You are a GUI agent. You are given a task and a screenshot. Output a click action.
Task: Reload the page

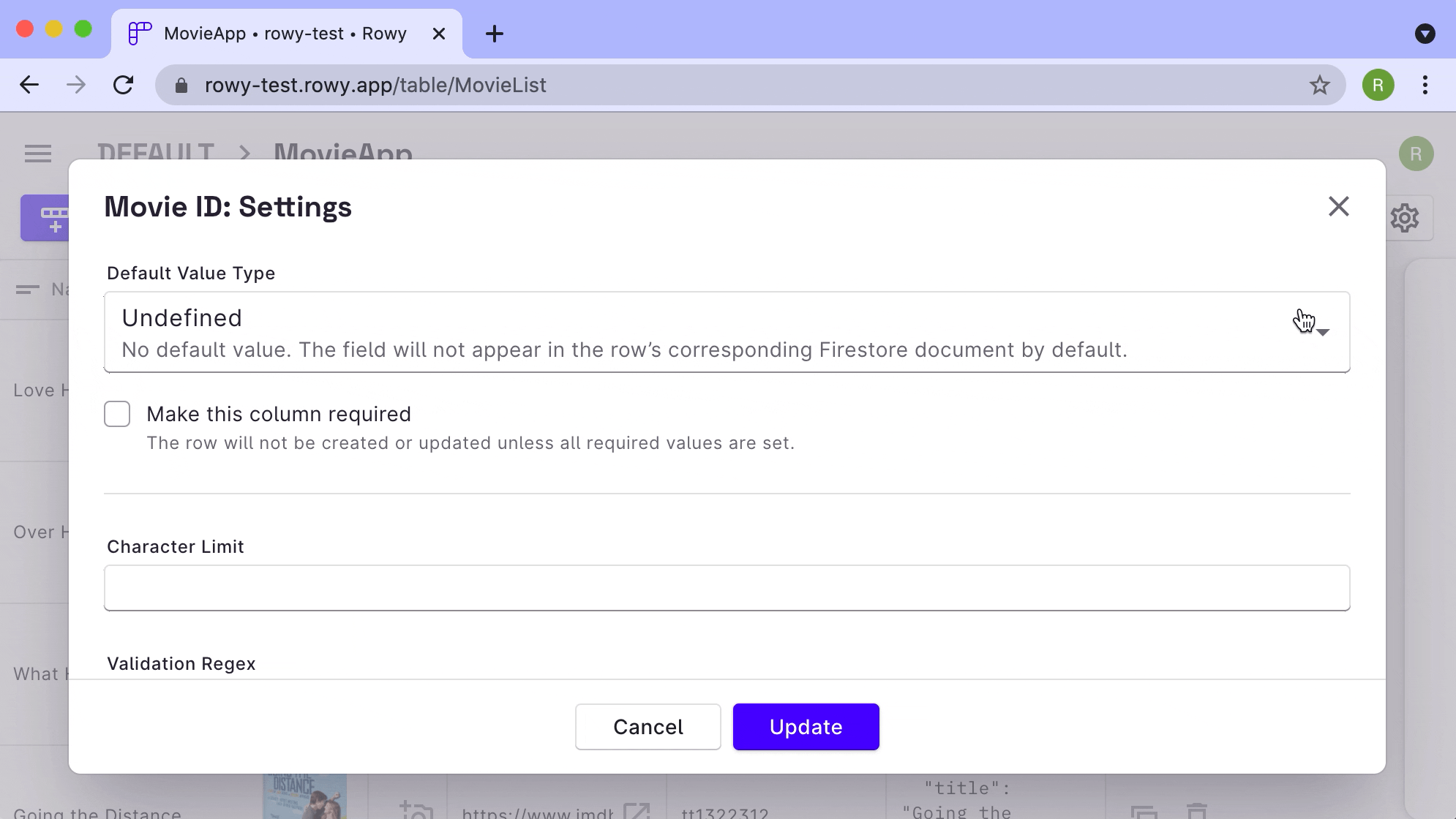point(123,85)
